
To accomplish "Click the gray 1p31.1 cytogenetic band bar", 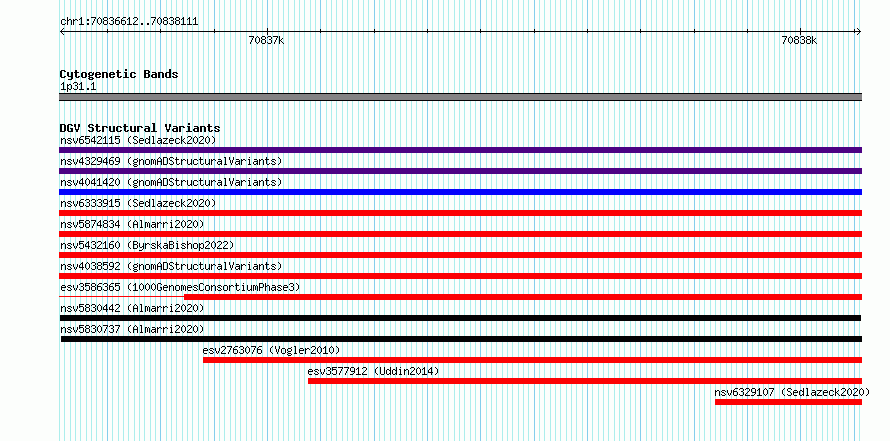I will pyautogui.click(x=460, y=97).
